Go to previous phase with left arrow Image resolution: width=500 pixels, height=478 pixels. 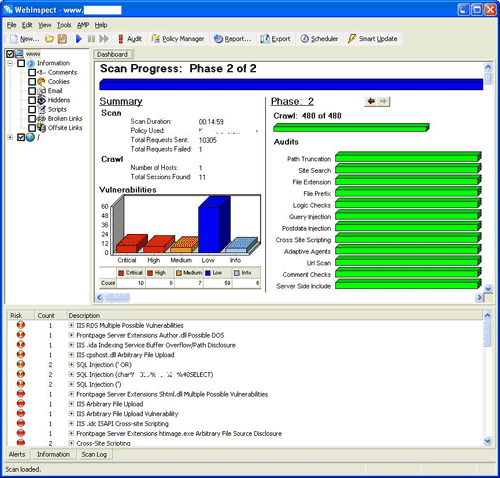[371, 101]
